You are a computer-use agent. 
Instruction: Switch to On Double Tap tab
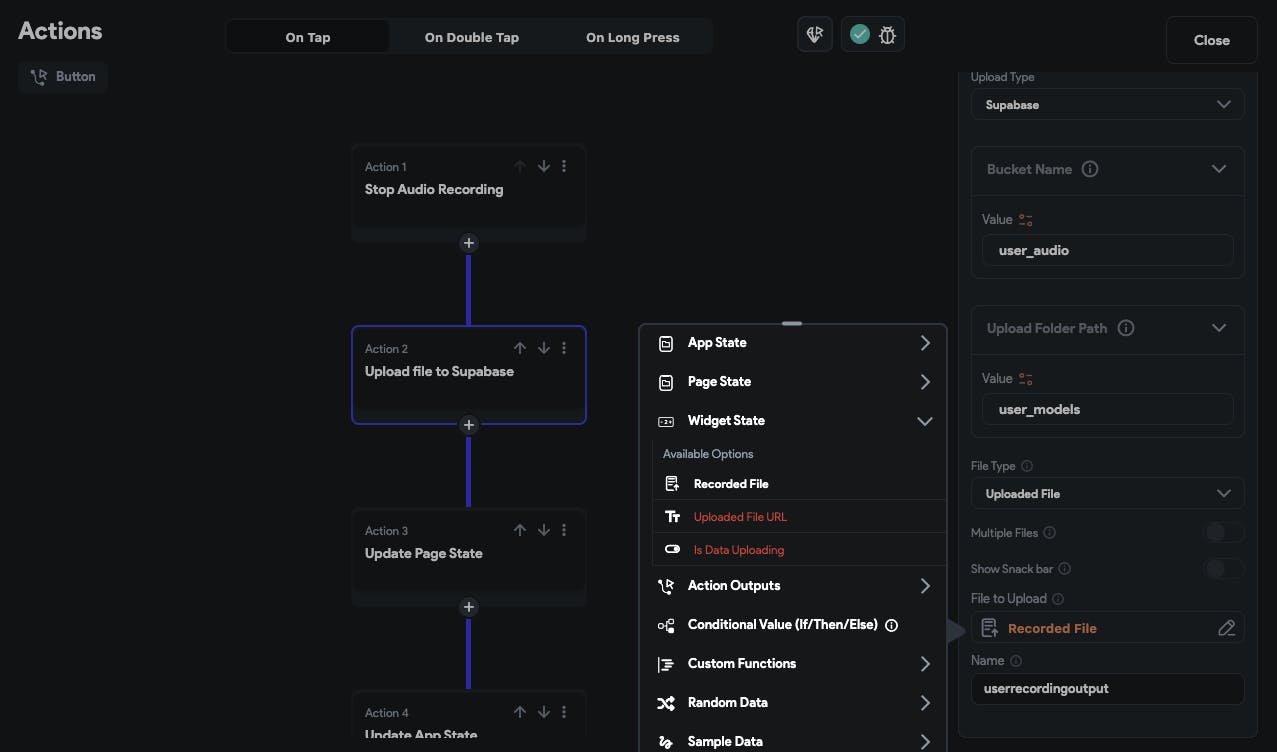pyautogui.click(x=471, y=37)
